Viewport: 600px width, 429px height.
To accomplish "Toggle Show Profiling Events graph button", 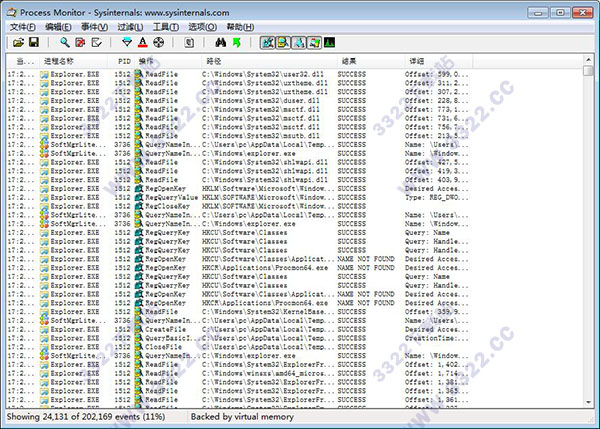I will [329, 42].
